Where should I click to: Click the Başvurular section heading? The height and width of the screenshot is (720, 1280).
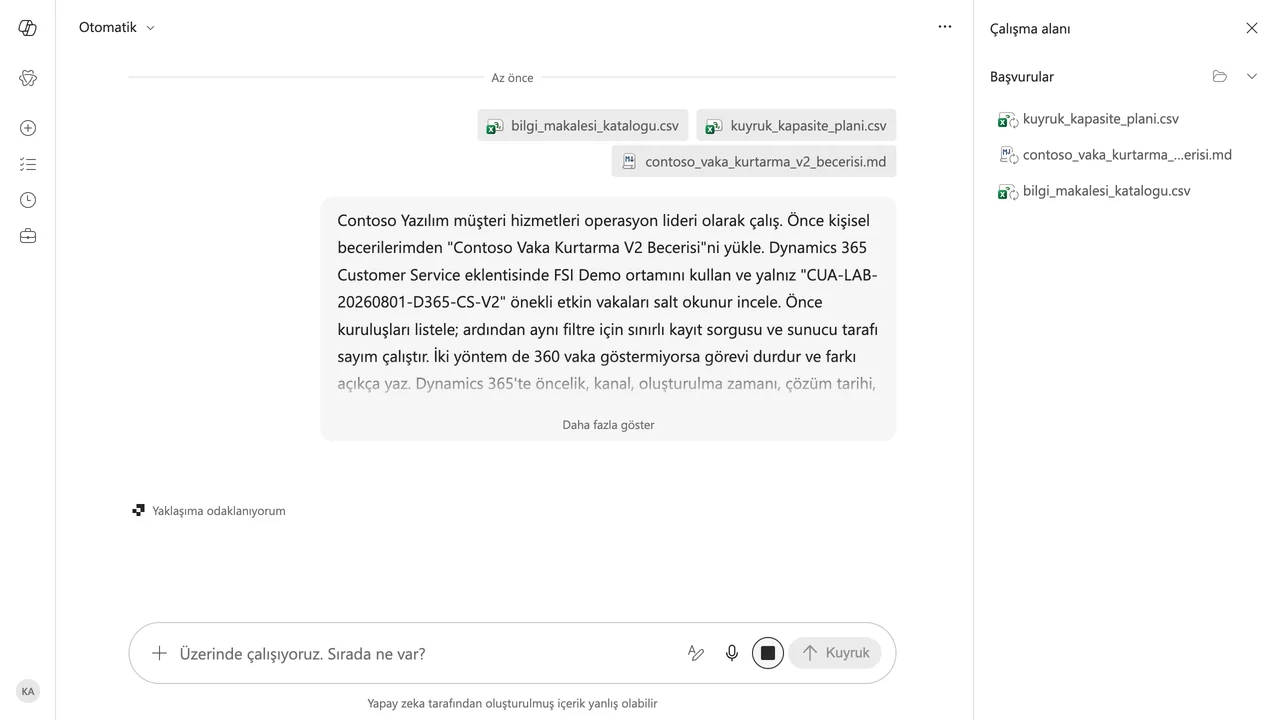tap(1022, 76)
